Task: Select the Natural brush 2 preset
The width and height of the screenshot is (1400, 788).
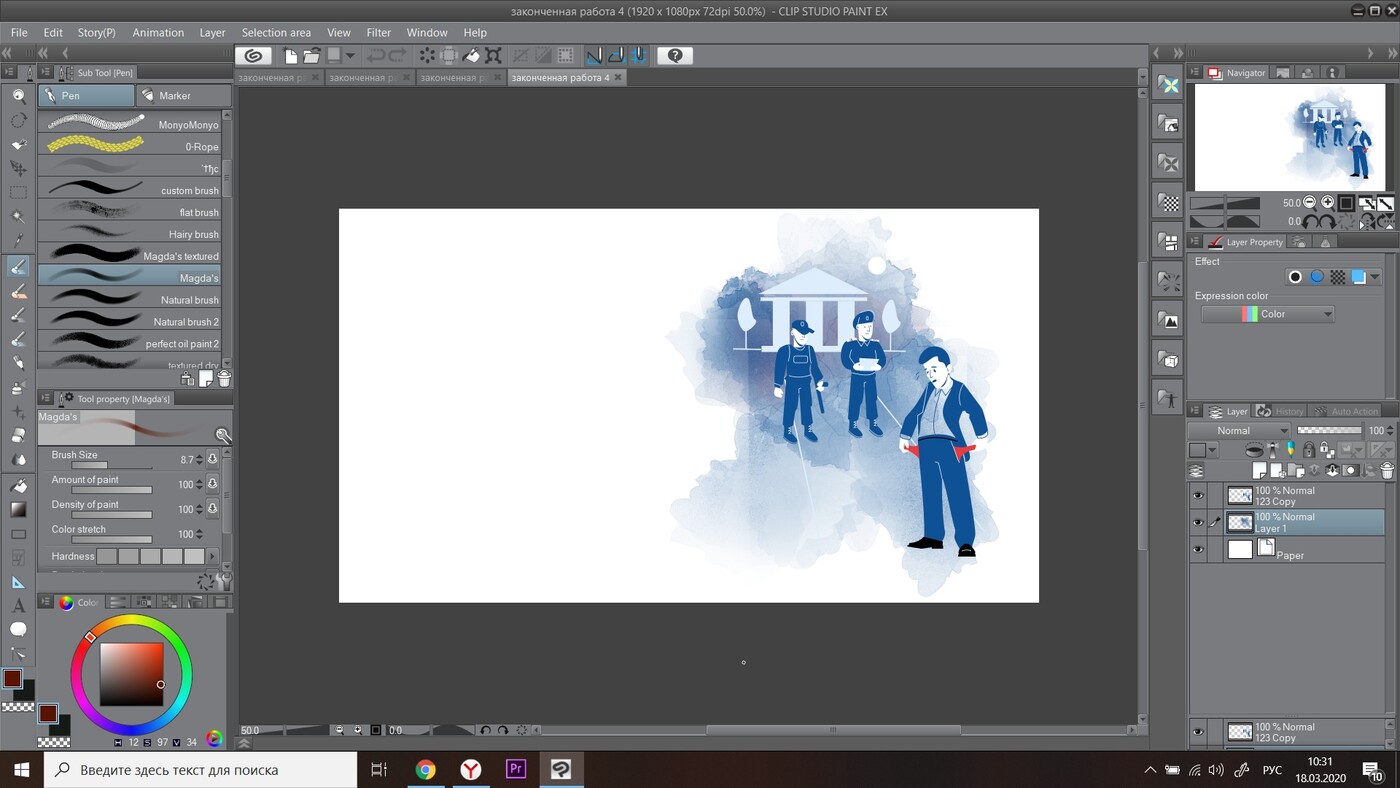Action: 130,322
